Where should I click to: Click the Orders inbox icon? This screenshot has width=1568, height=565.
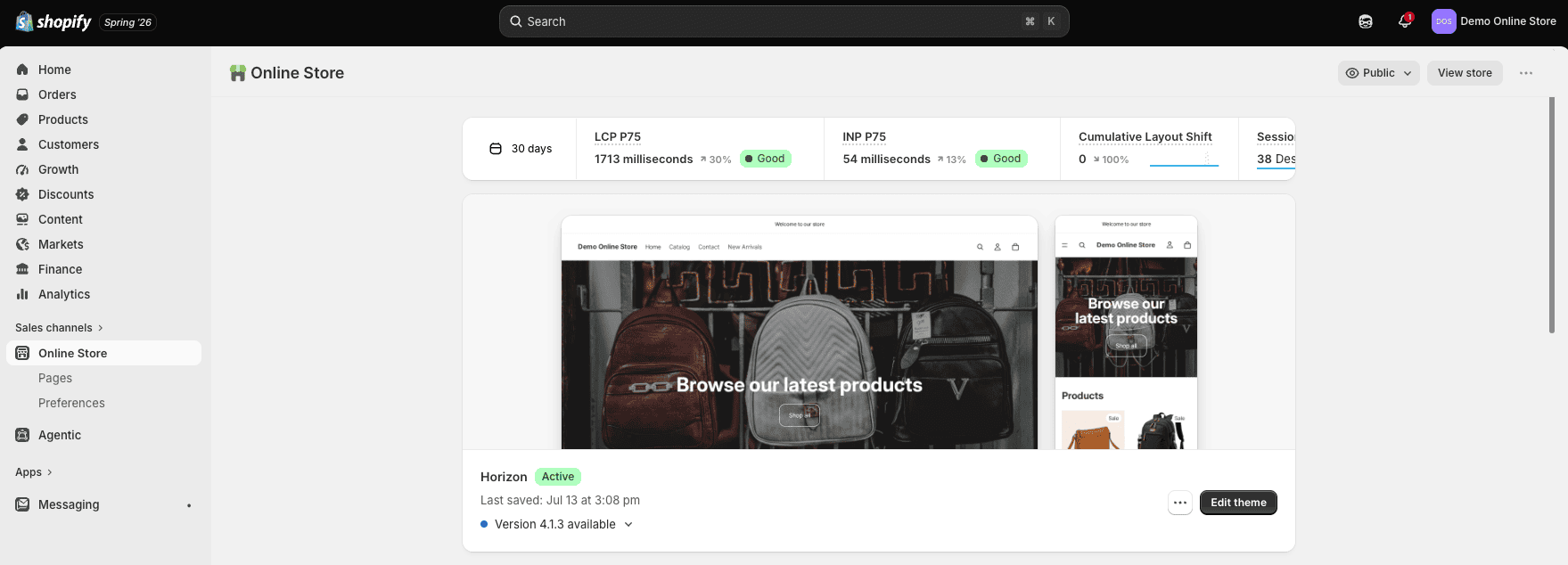point(22,94)
